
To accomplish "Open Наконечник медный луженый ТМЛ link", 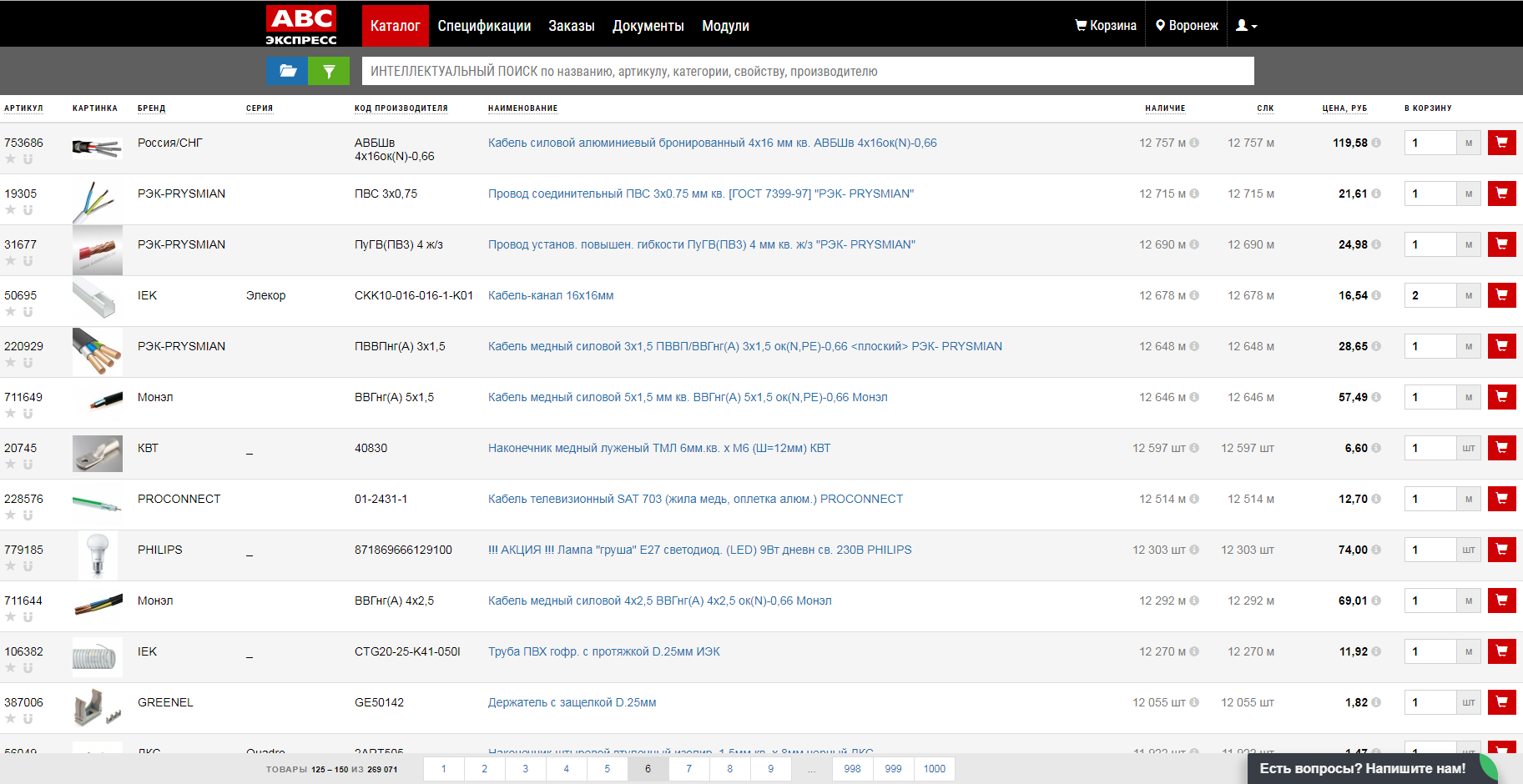I will 659,448.
